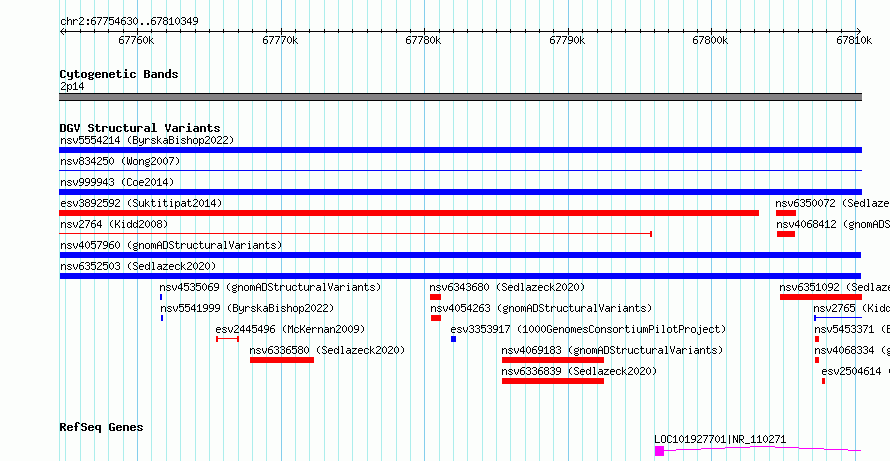This screenshot has width=890, height=461.
Task: Click the nsv4535069 (gnomADStructuralVariants) label
Action: coord(271,287)
